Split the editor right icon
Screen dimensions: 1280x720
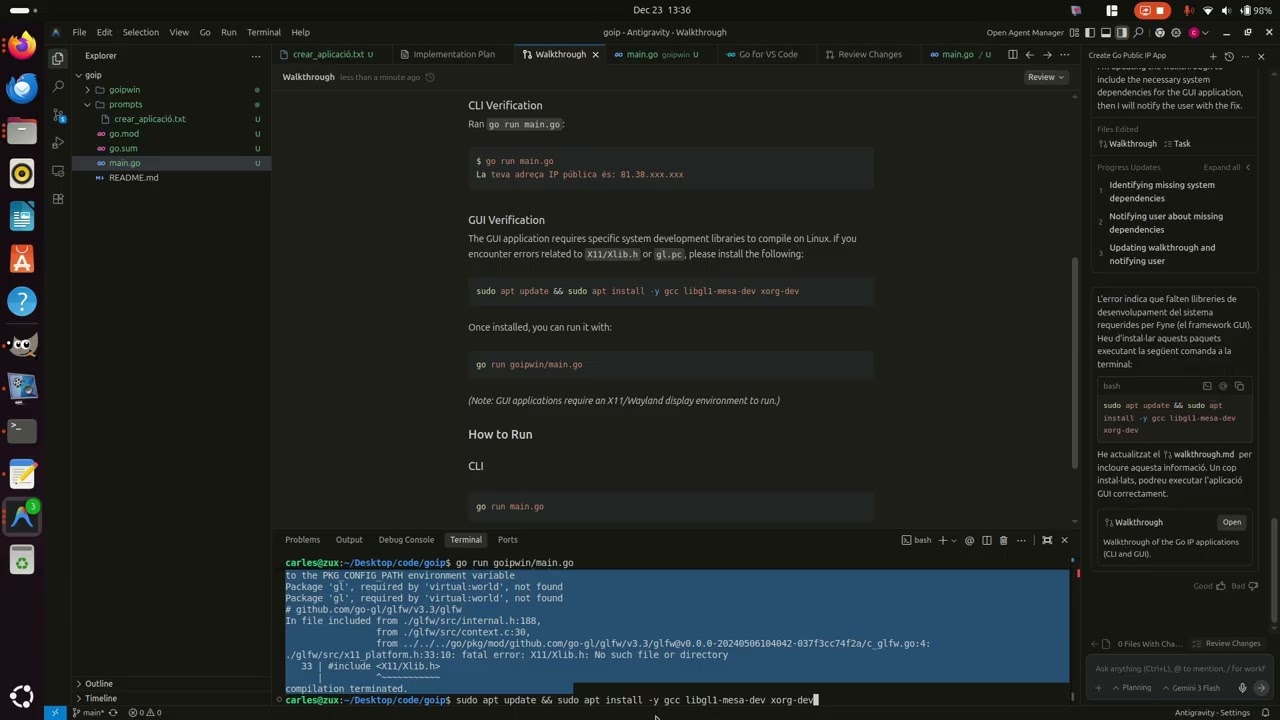tap(1012, 55)
